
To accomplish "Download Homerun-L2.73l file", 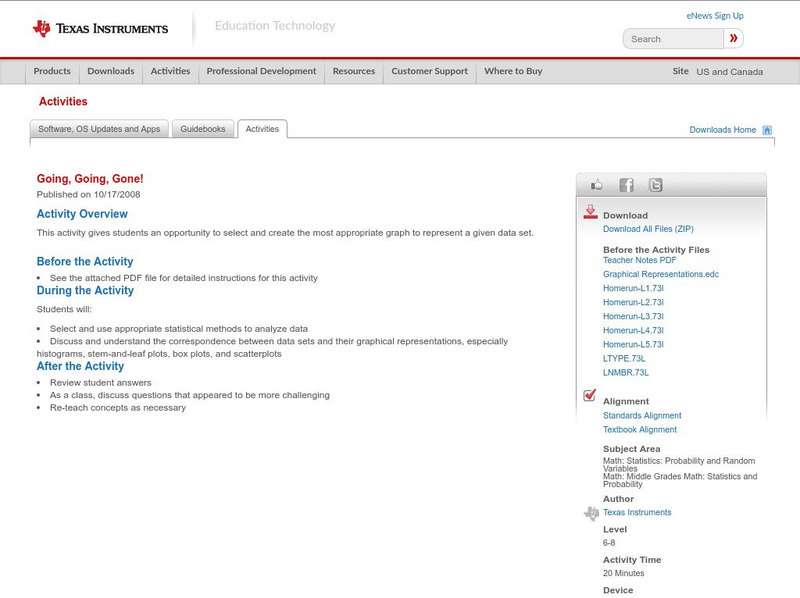I will (633, 303).
